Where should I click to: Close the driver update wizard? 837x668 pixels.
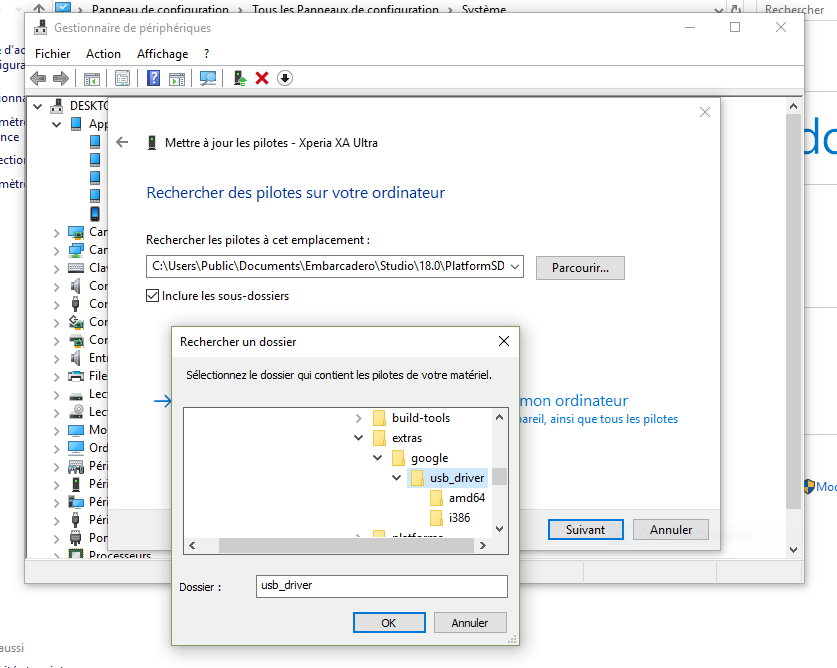(705, 112)
